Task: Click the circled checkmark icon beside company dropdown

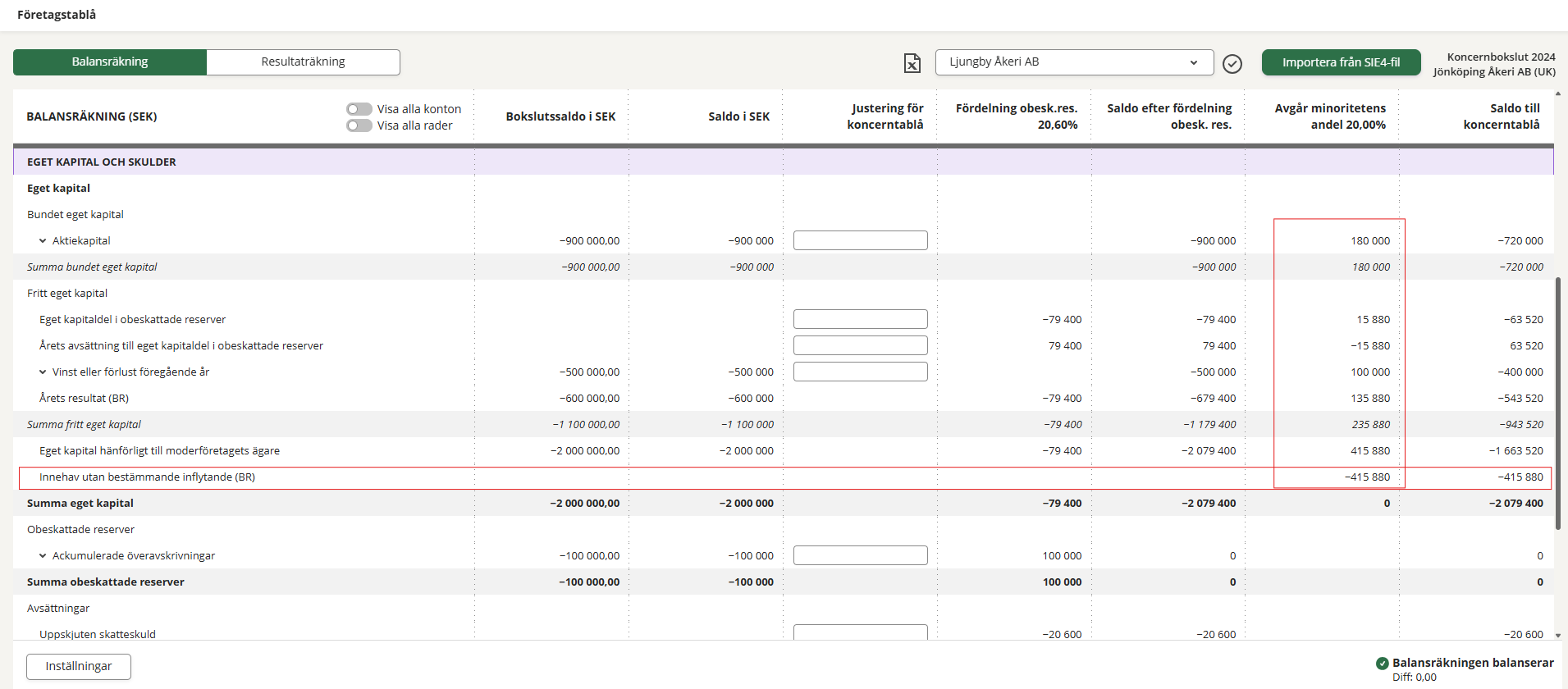Action: tap(1232, 63)
